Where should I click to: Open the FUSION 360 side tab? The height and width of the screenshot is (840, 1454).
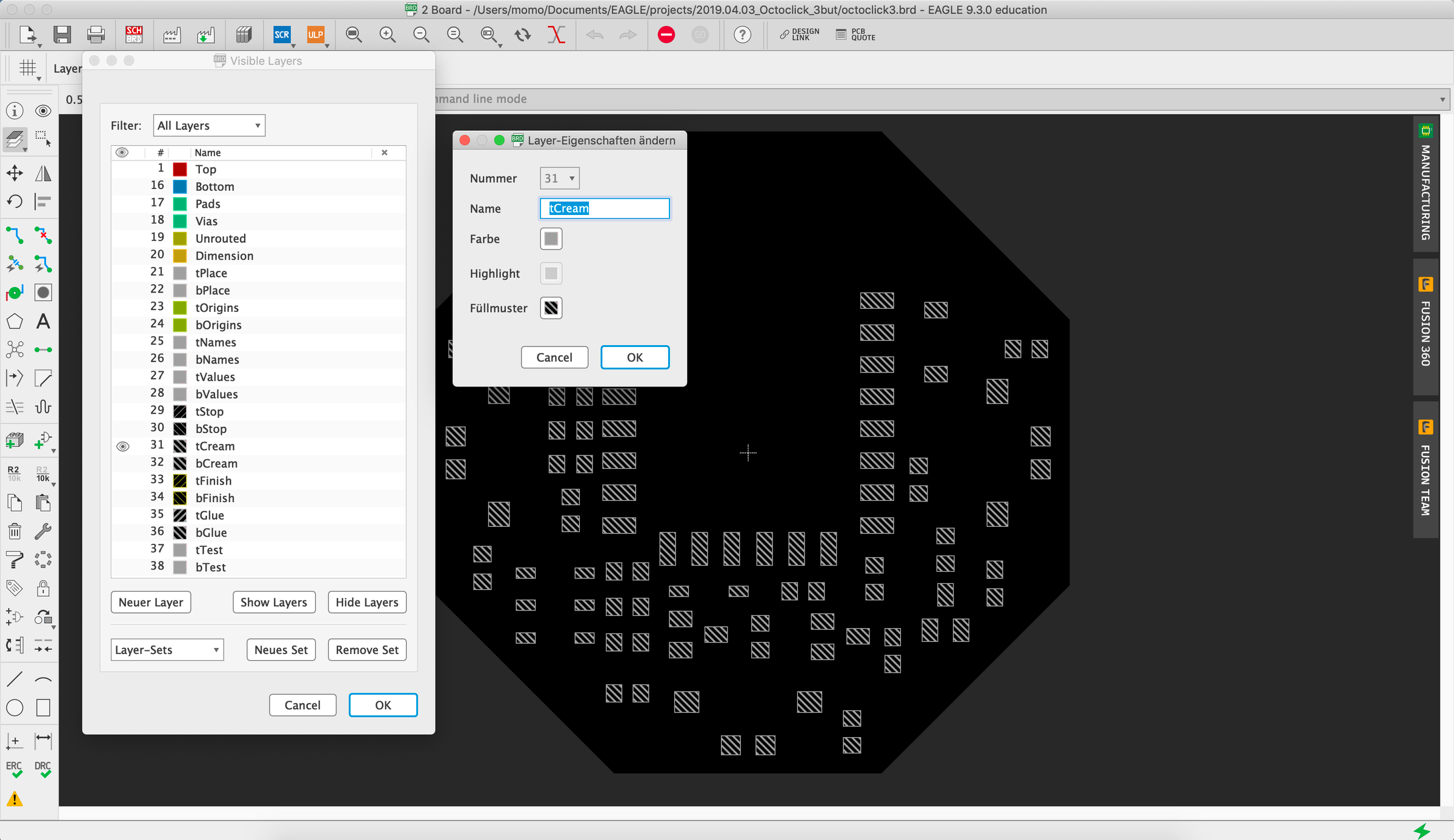tap(1426, 326)
